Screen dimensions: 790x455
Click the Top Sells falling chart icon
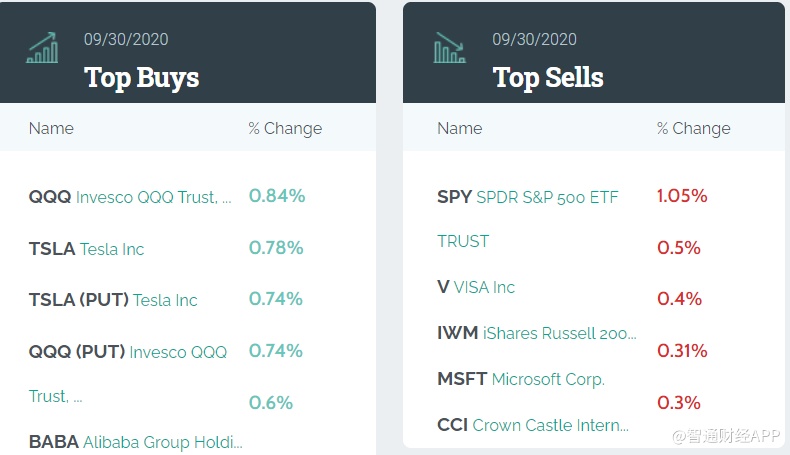click(x=450, y=47)
